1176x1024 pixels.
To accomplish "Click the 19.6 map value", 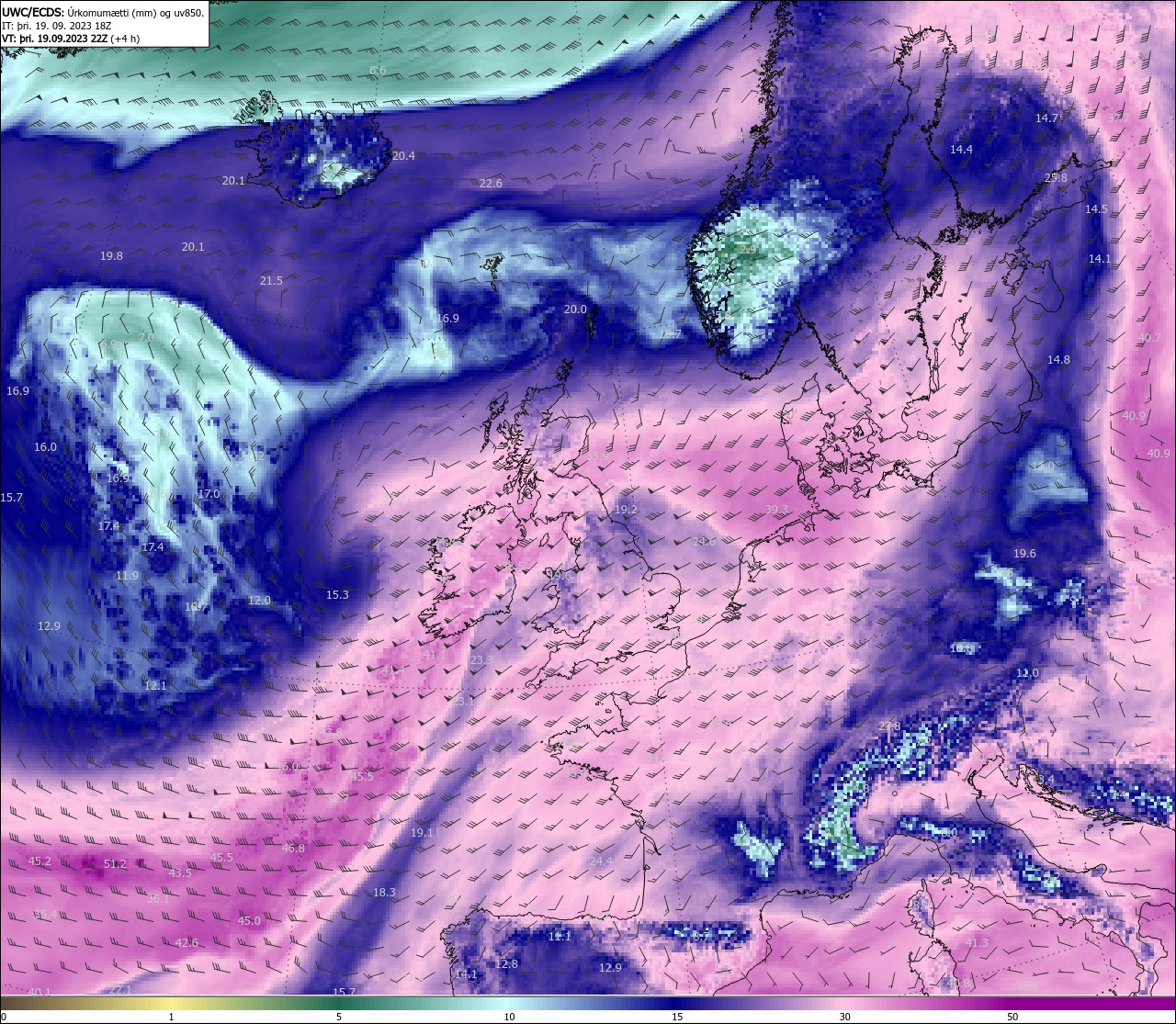I will click(1024, 554).
